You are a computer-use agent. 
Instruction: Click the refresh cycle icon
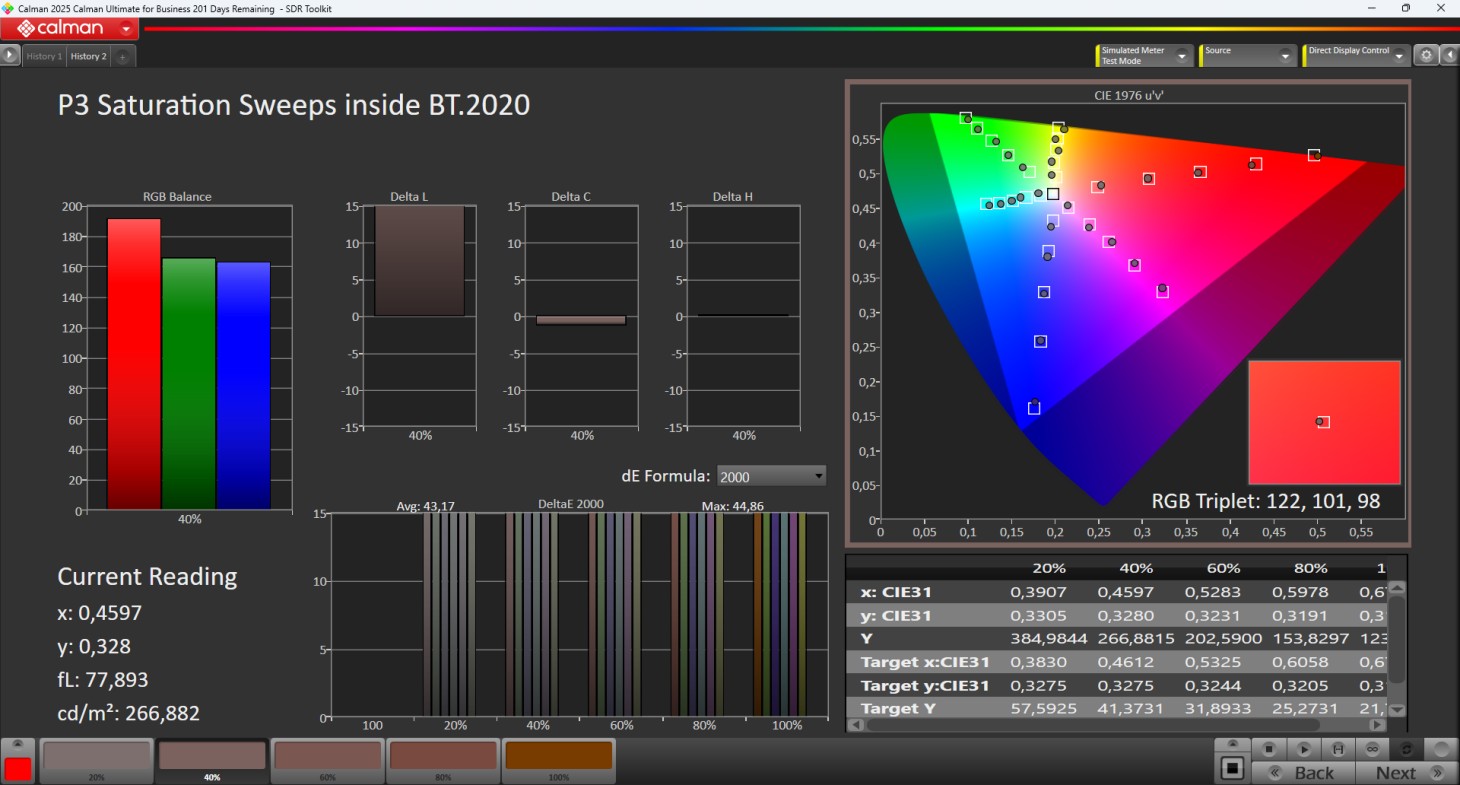point(1406,748)
